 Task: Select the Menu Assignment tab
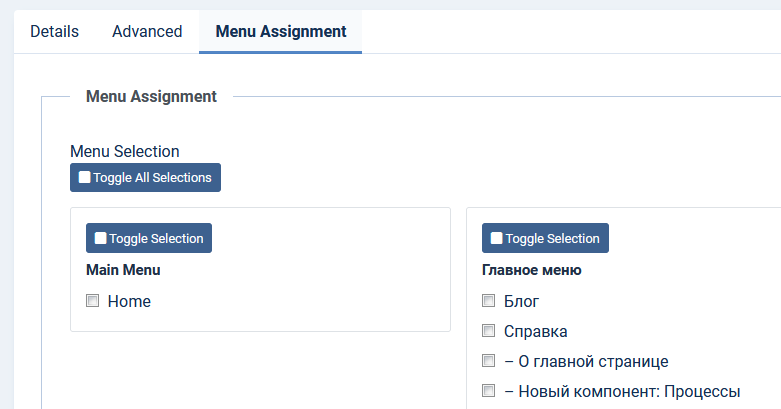pos(280,31)
